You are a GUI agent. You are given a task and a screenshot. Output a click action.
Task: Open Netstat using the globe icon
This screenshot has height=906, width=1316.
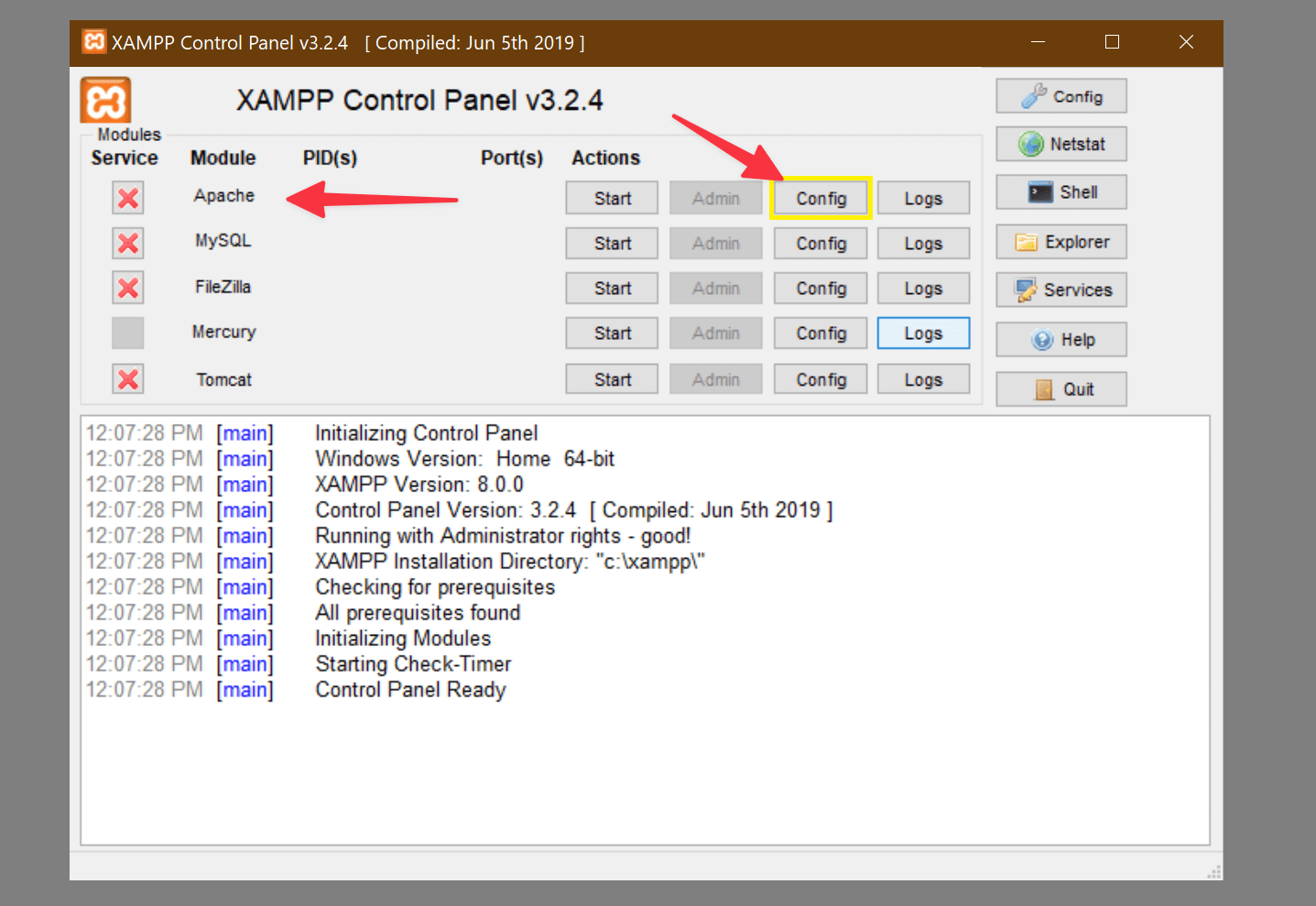(x=1060, y=144)
